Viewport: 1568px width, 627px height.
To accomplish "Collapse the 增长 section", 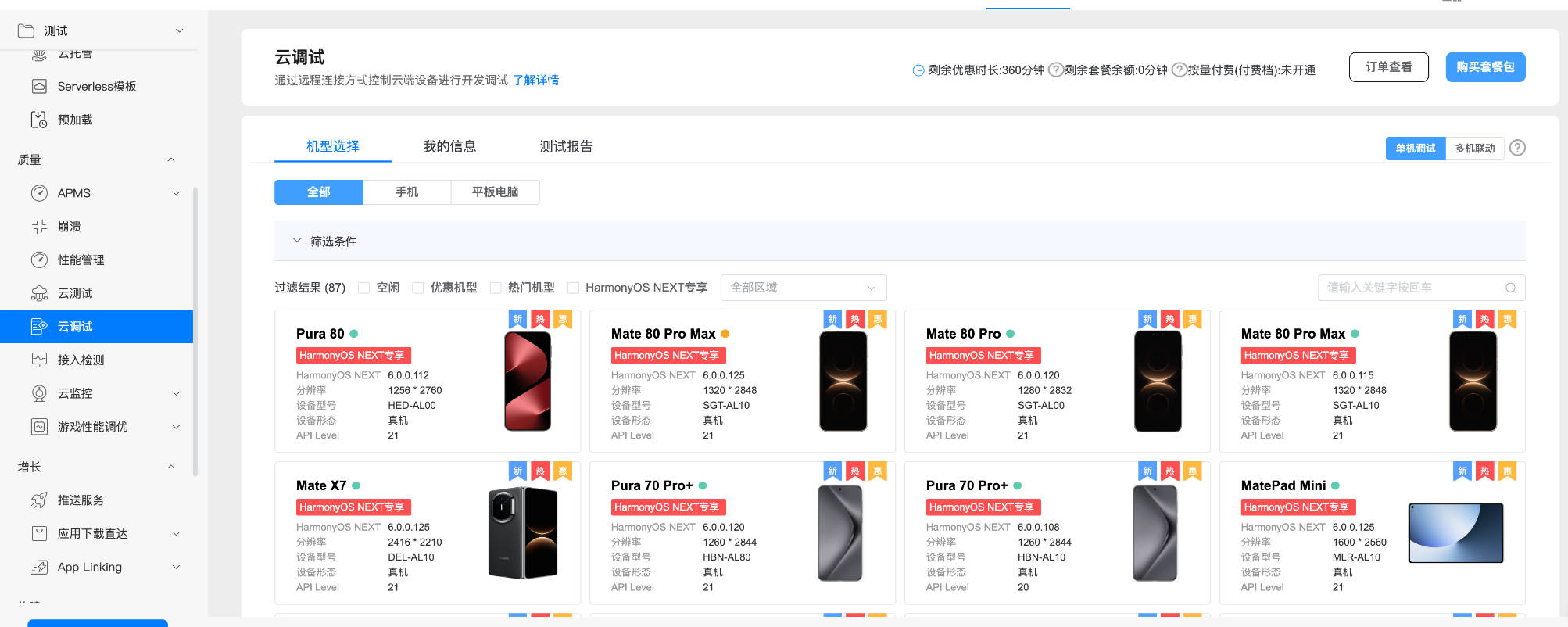I will (x=171, y=467).
